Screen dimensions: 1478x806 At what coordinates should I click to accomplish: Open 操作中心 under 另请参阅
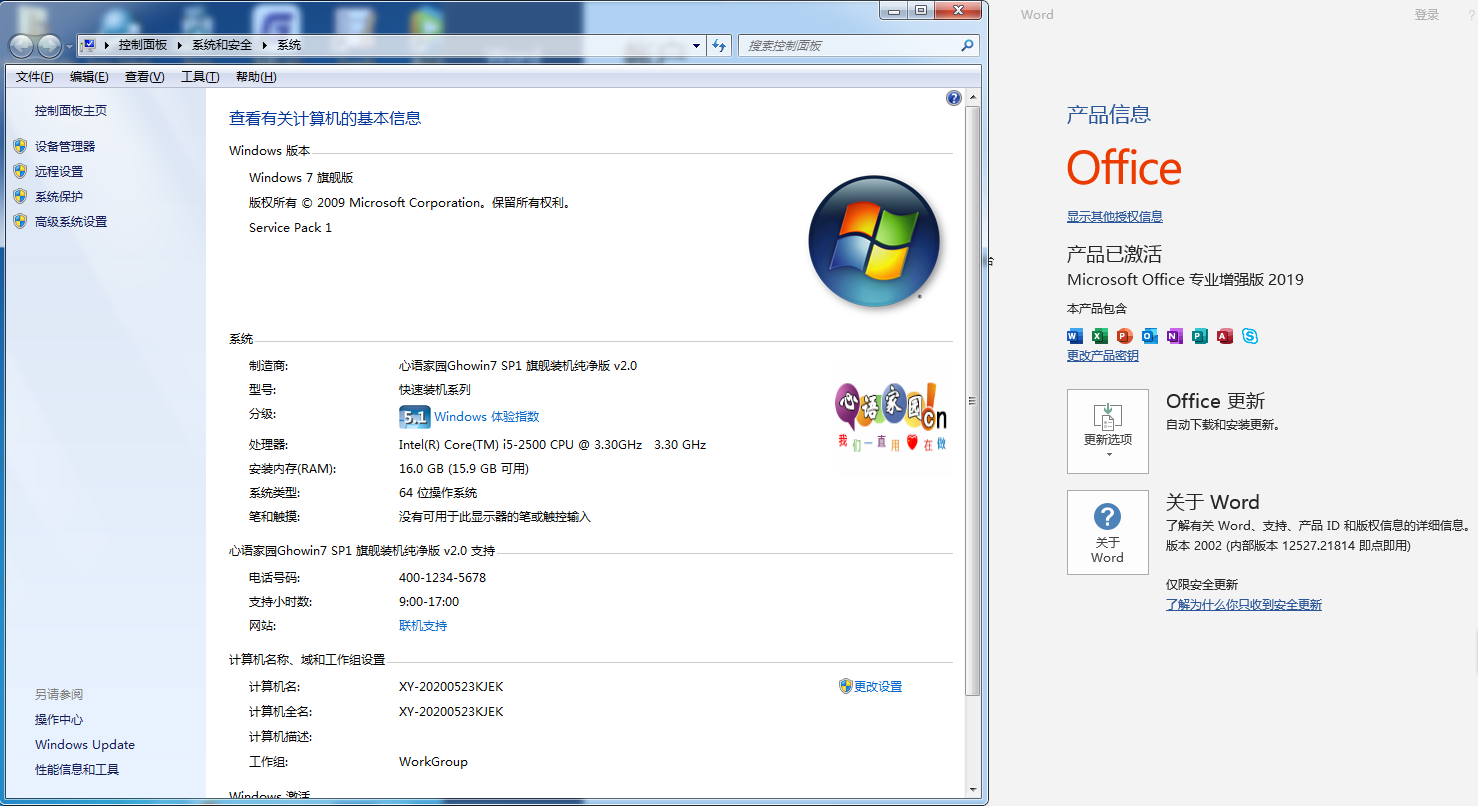click(59, 720)
